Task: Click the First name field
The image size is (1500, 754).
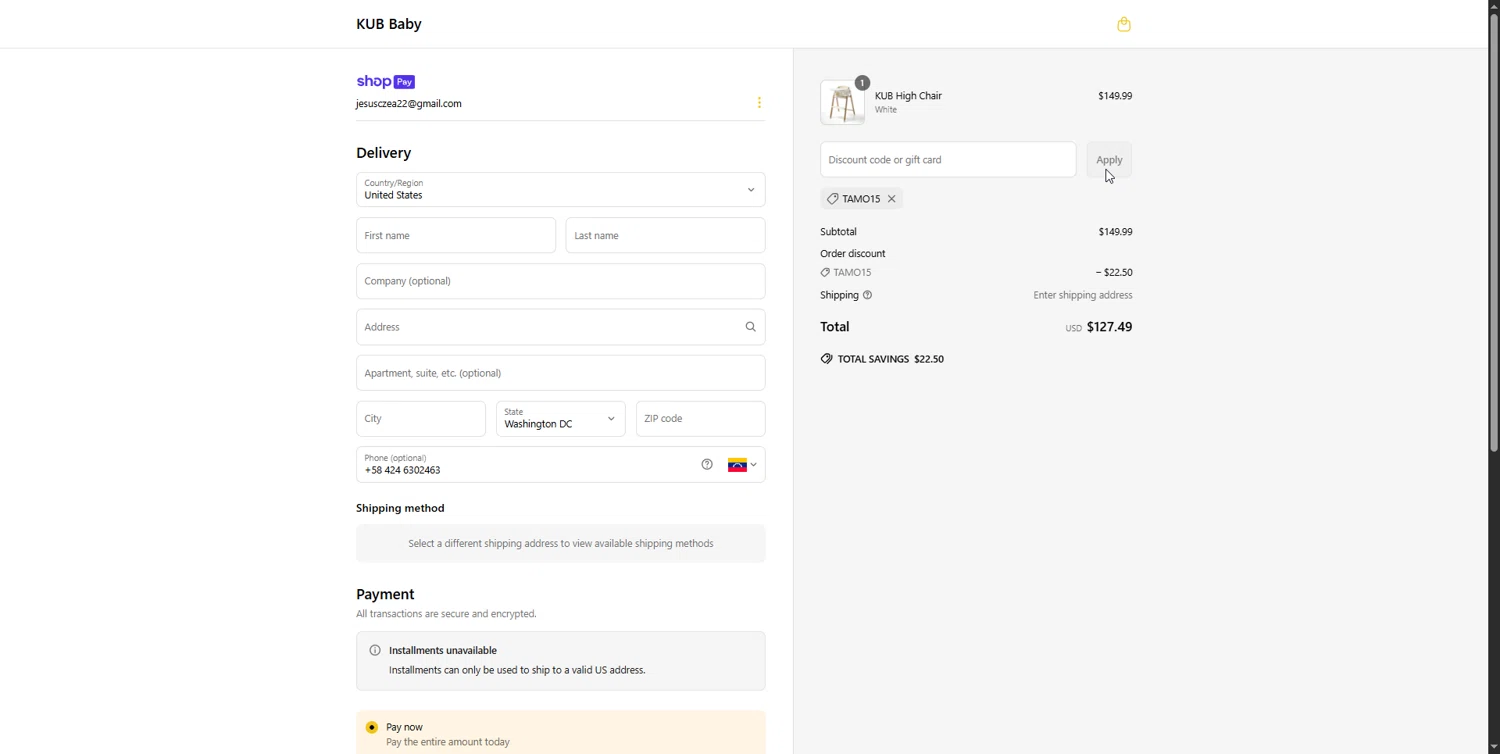Action: click(456, 236)
